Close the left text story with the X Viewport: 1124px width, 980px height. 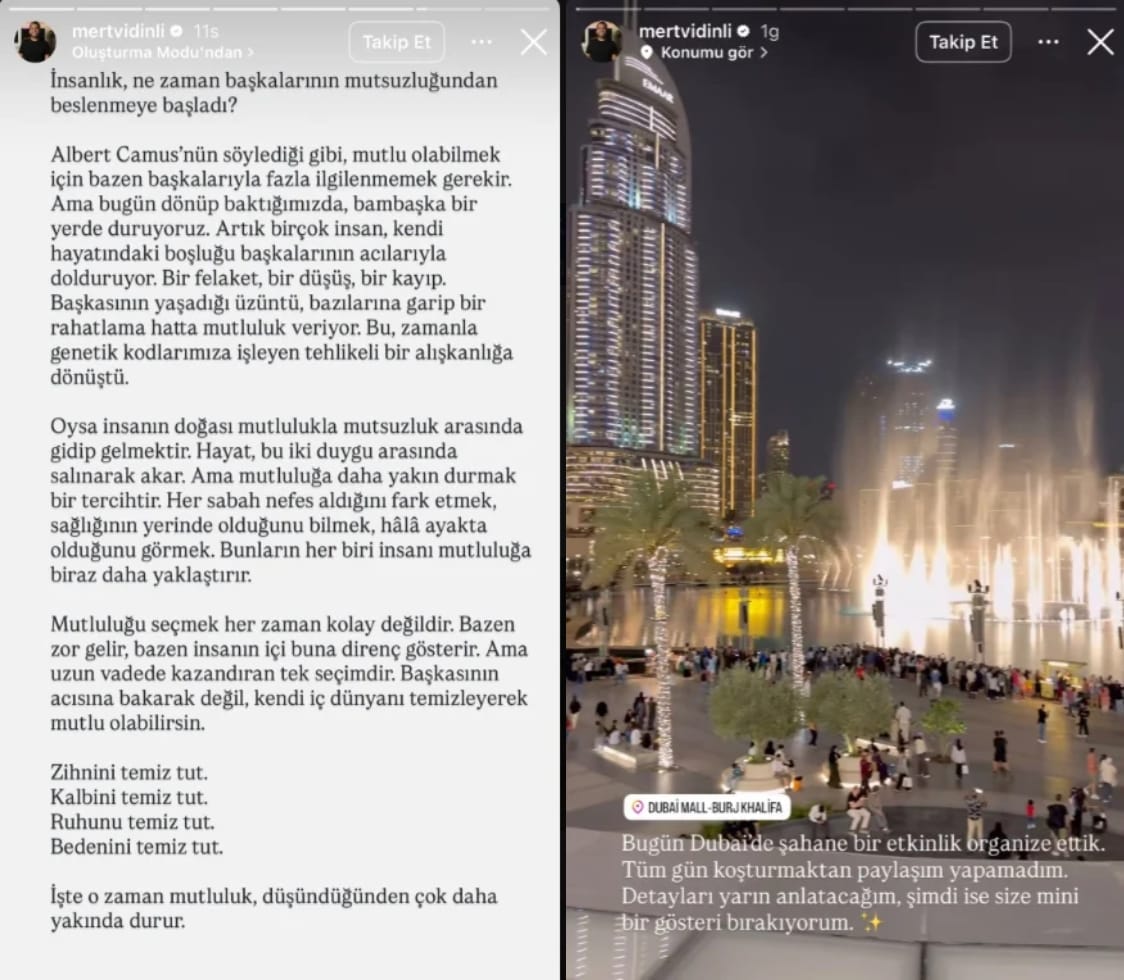point(534,42)
